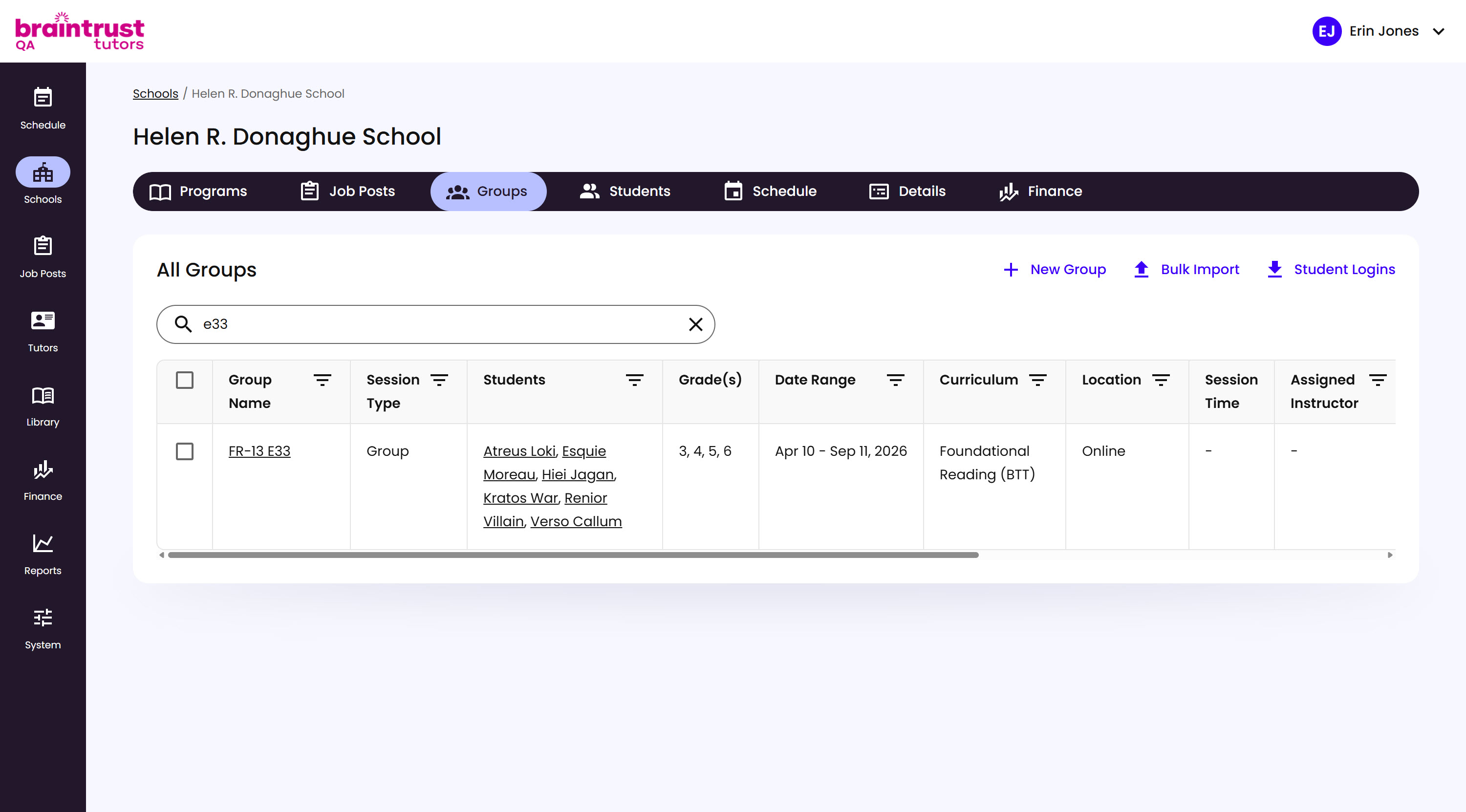The image size is (1466, 812).
Task: Open the Details tab
Action: (x=907, y=191)
